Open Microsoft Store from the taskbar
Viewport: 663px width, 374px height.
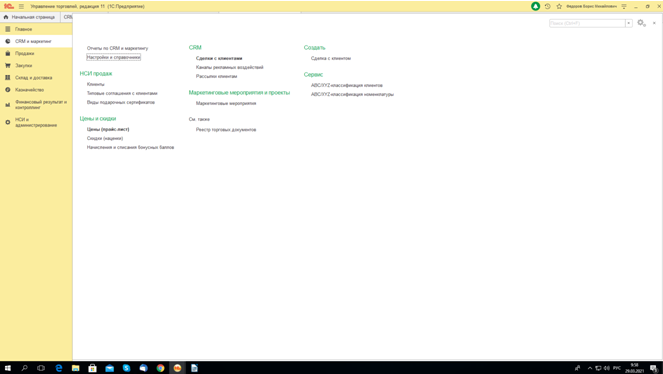tap(92, 368)
